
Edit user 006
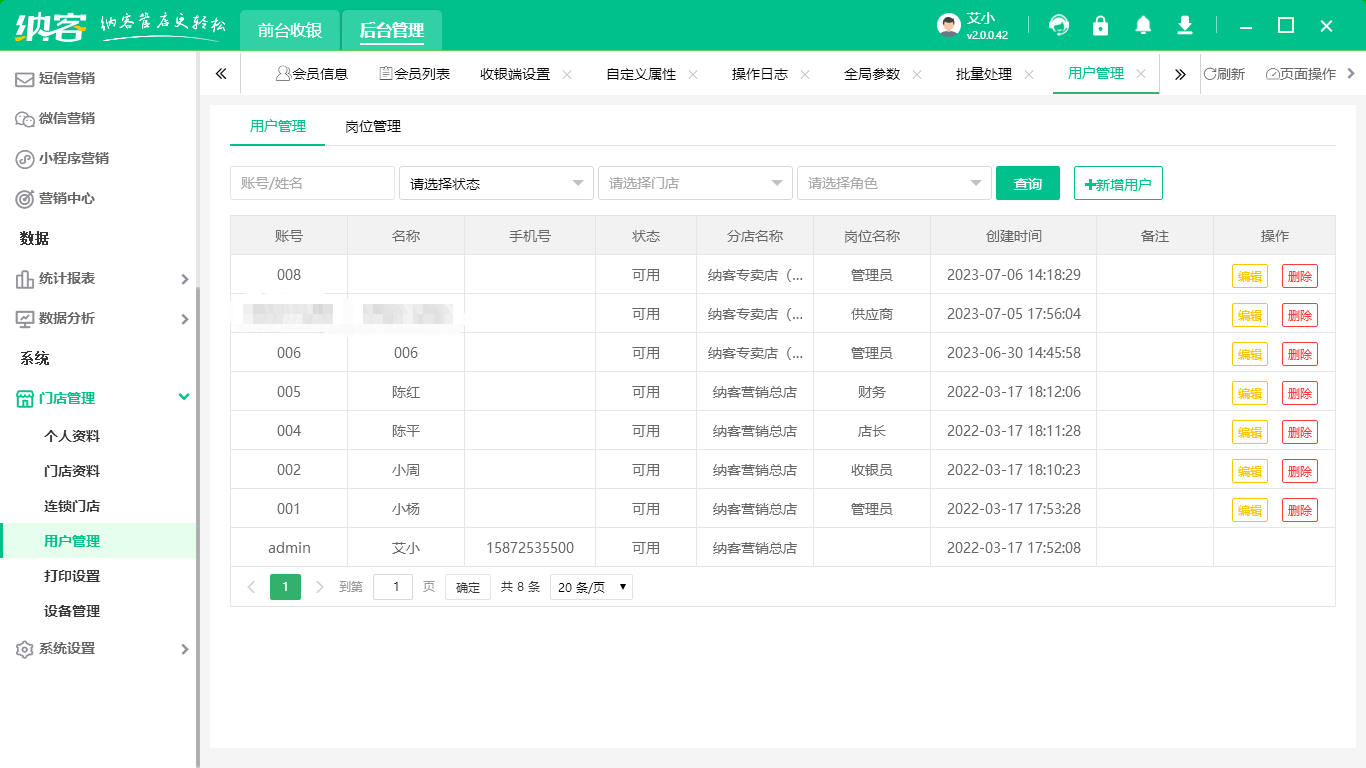point(1249,354)
